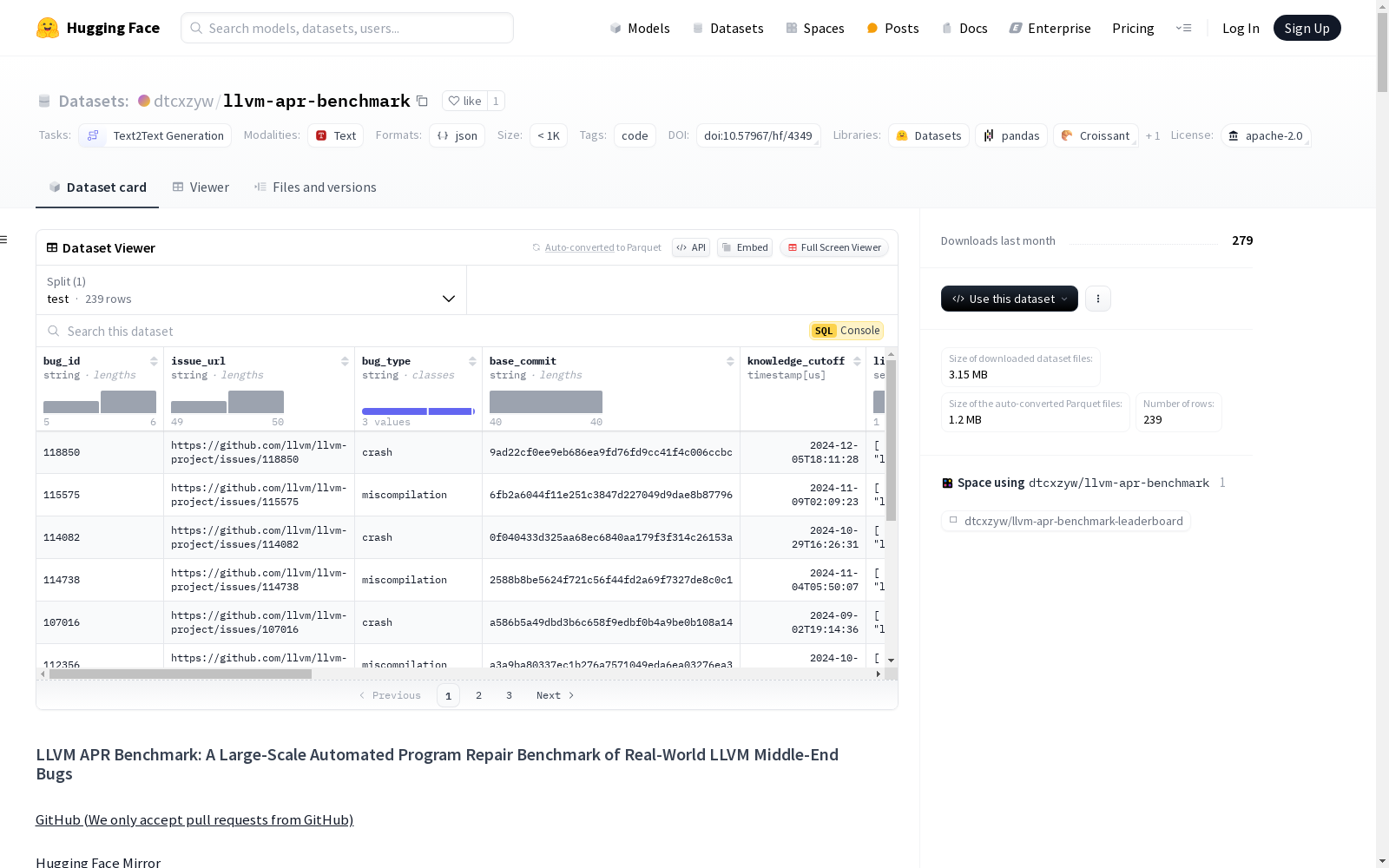Screen dimensions: 1389x868
Task: Open the GitHub pull requests link
Action: pos(194,819)
